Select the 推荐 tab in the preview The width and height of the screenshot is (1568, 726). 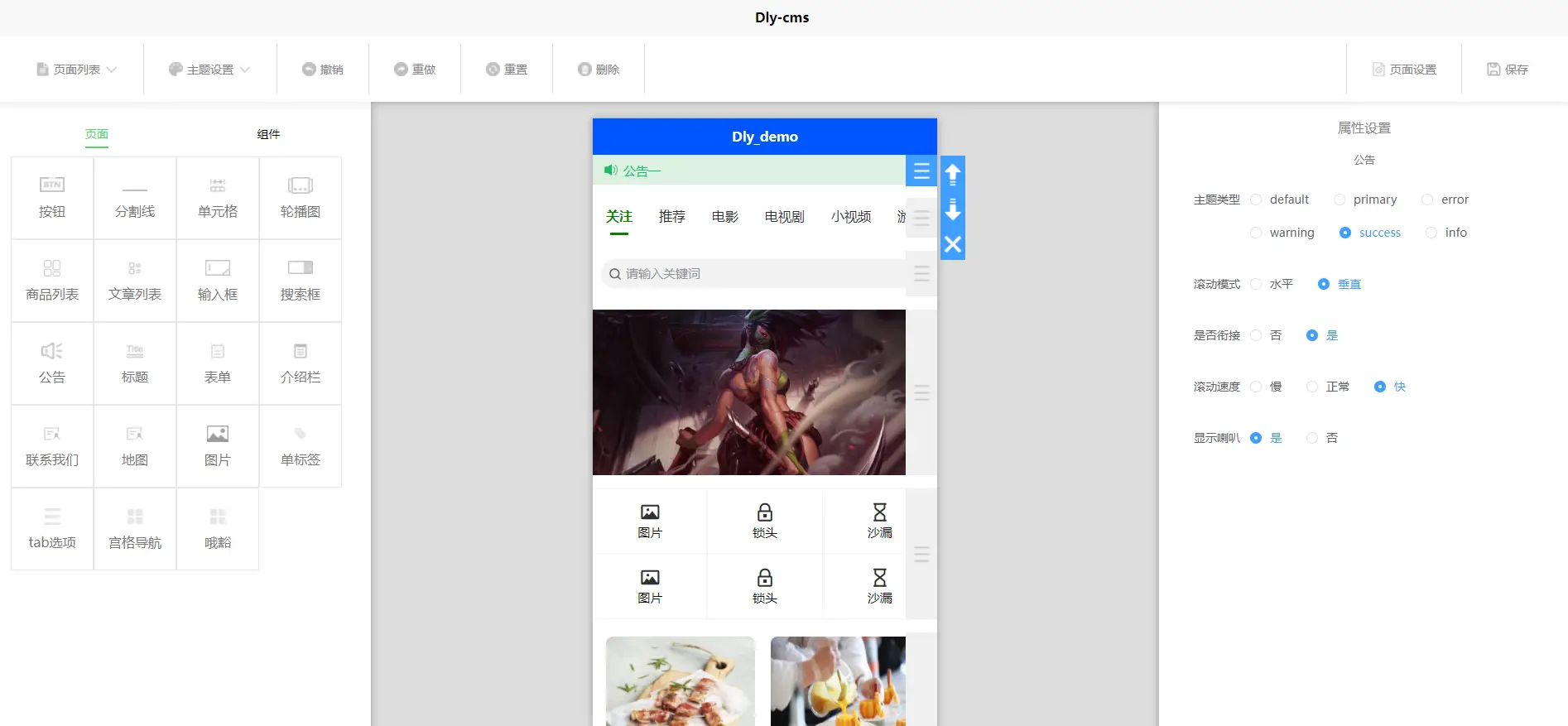[x=672, y=217]
